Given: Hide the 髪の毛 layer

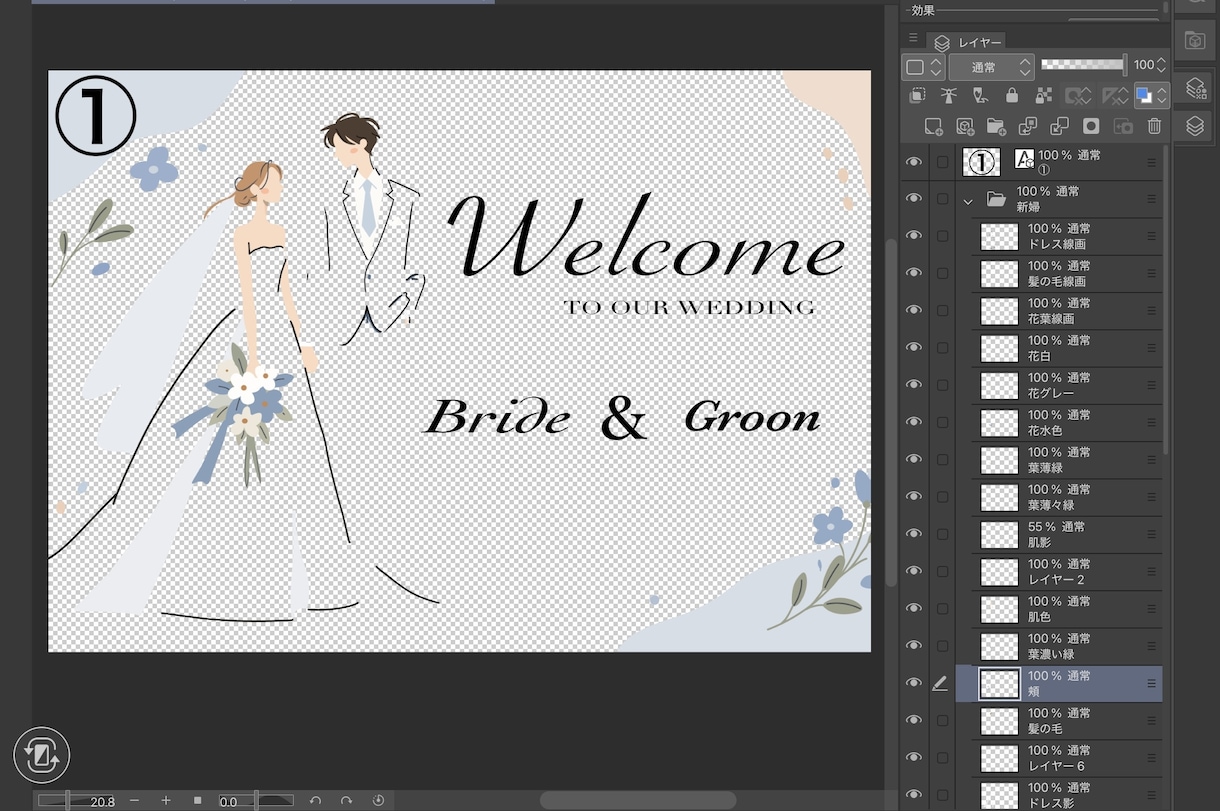Looking at the screenshot, I should pos(913,720).
